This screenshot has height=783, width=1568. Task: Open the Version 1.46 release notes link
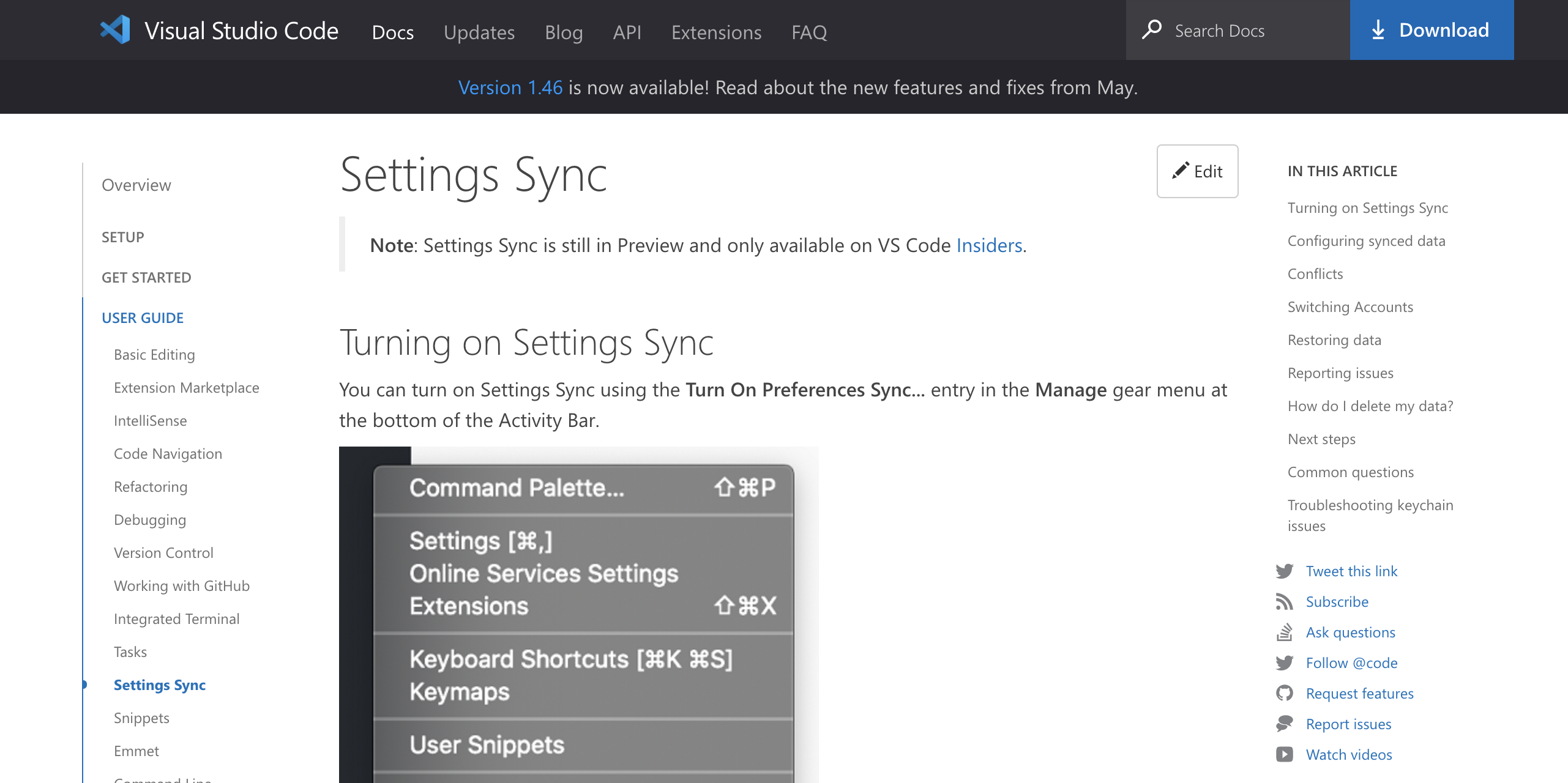[x=510, y=87]
